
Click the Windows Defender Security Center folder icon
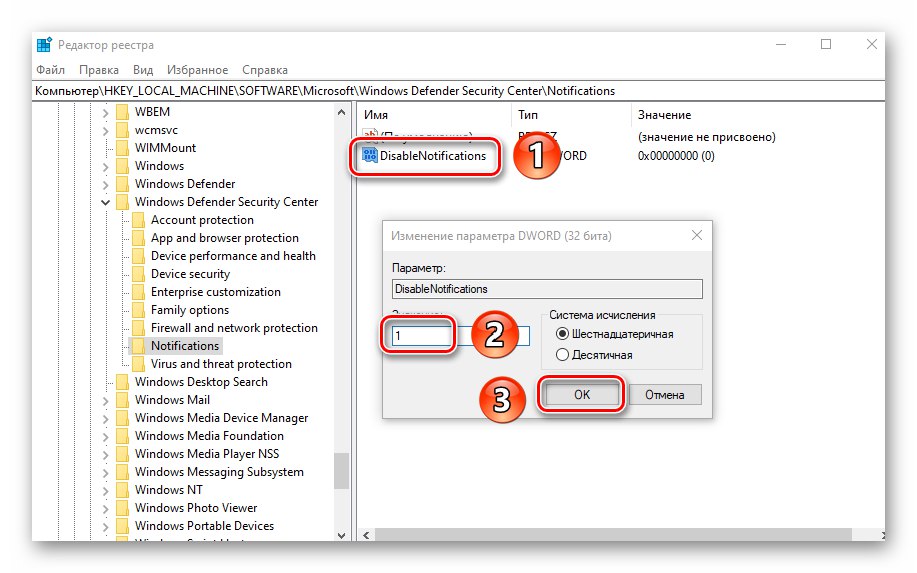[122, 202]
